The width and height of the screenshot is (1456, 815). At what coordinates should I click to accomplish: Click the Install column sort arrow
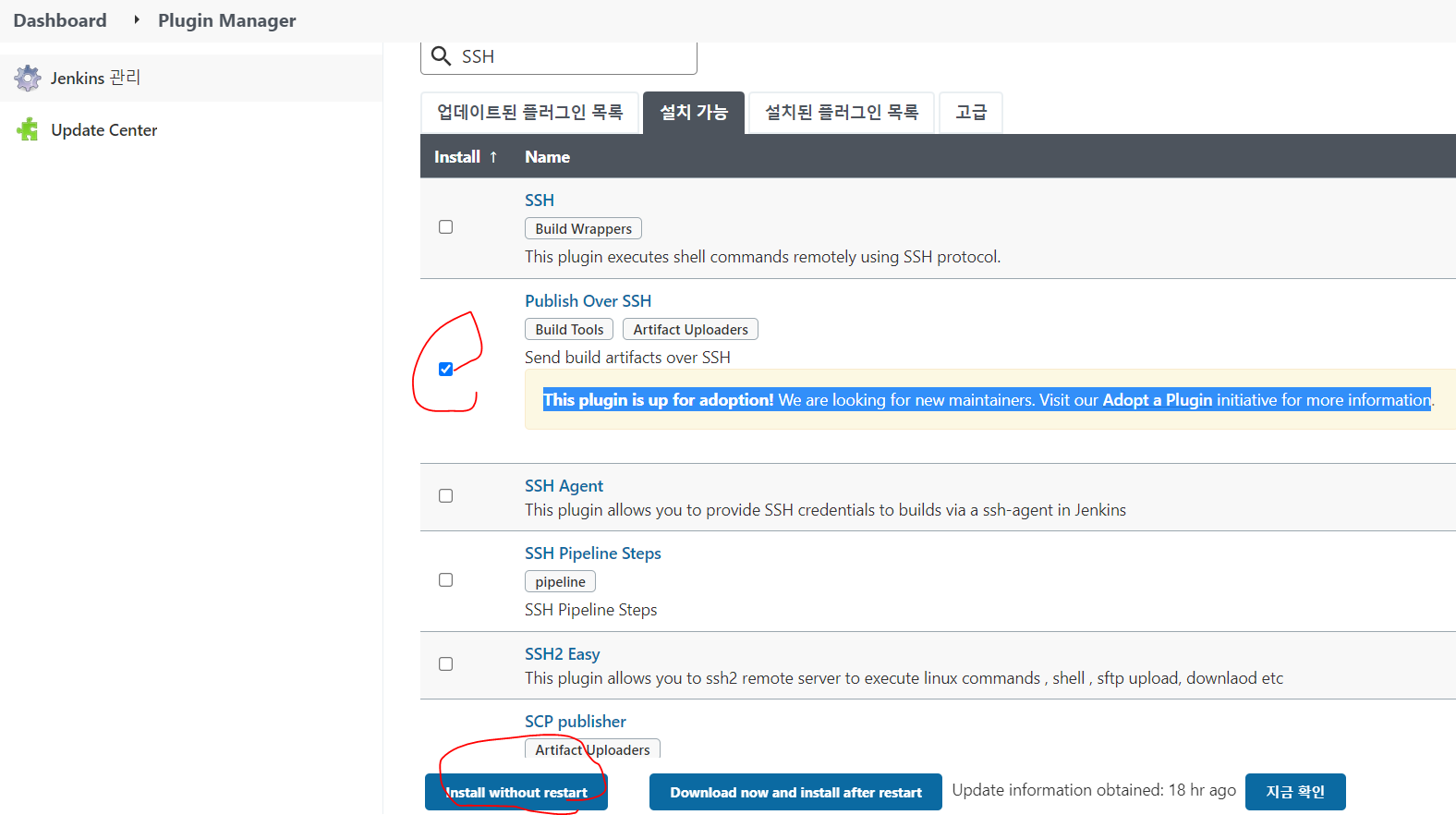tap(493, 157)
